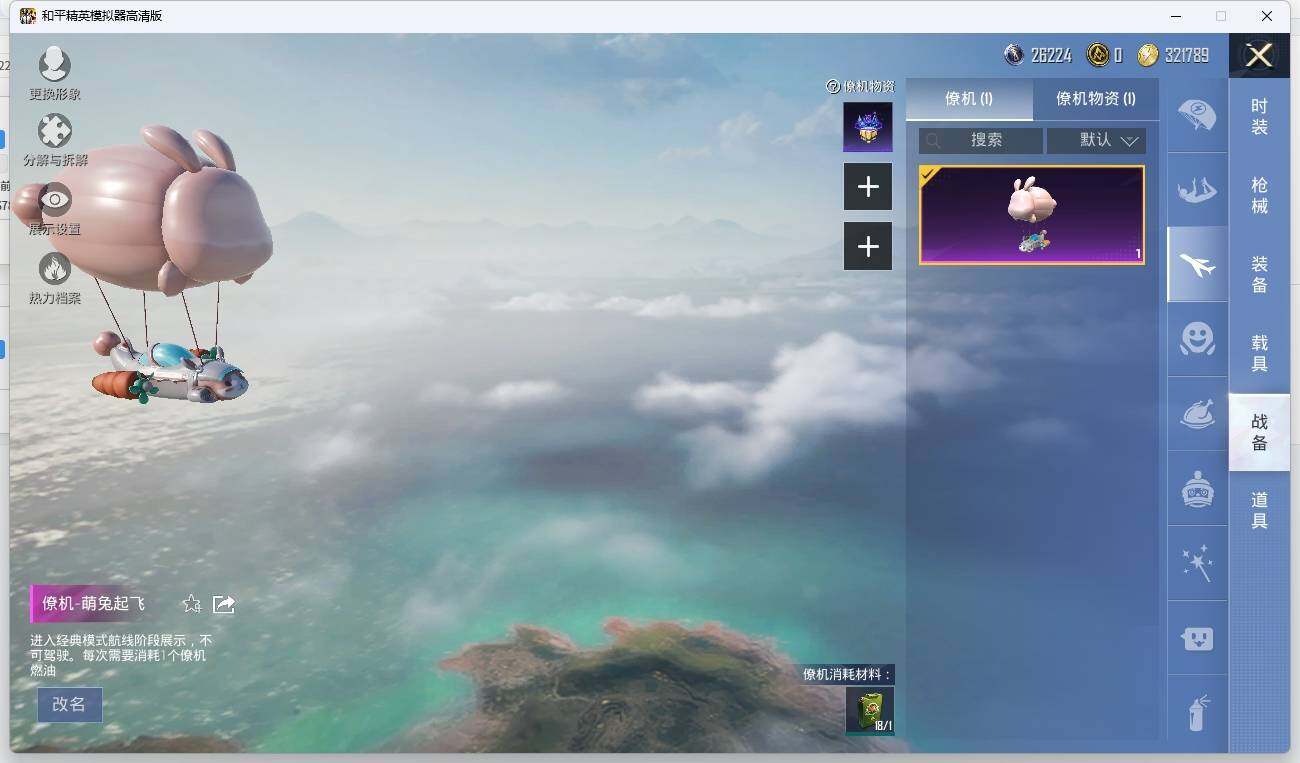The image size is (1300, 763).
Task: Click the 僚机-萌兔起飞 name label
Action: [93, 604]
